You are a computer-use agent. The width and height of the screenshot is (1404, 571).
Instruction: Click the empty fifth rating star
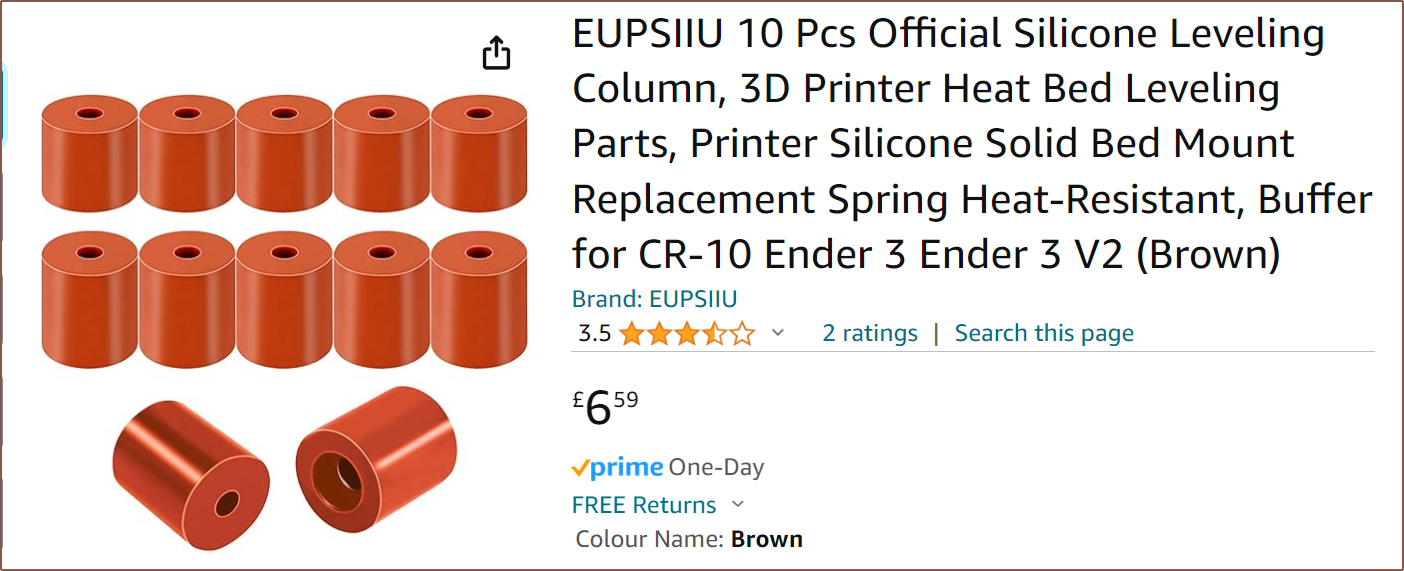[742, 334]
